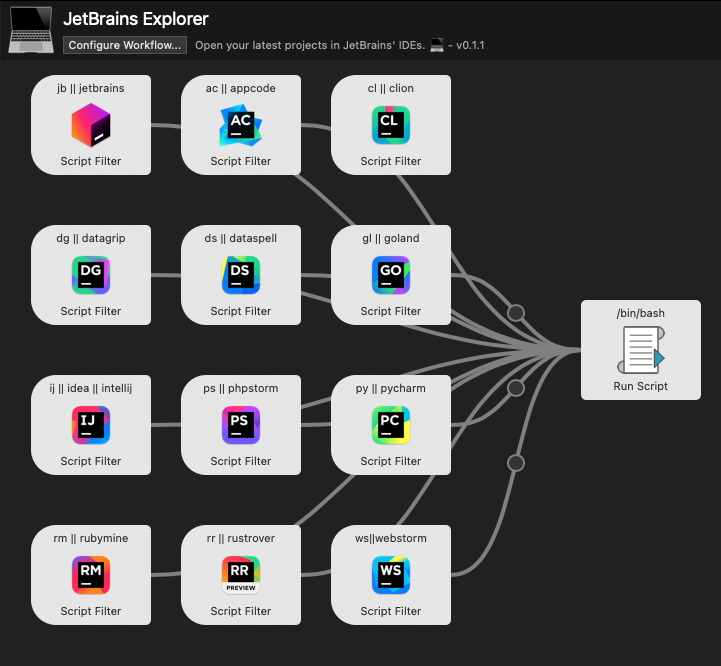Image resolution: width=721 pixels, height=666 pixels.
Task: Select the DataSpell DS icon
Action: click(x=240, y=275)
